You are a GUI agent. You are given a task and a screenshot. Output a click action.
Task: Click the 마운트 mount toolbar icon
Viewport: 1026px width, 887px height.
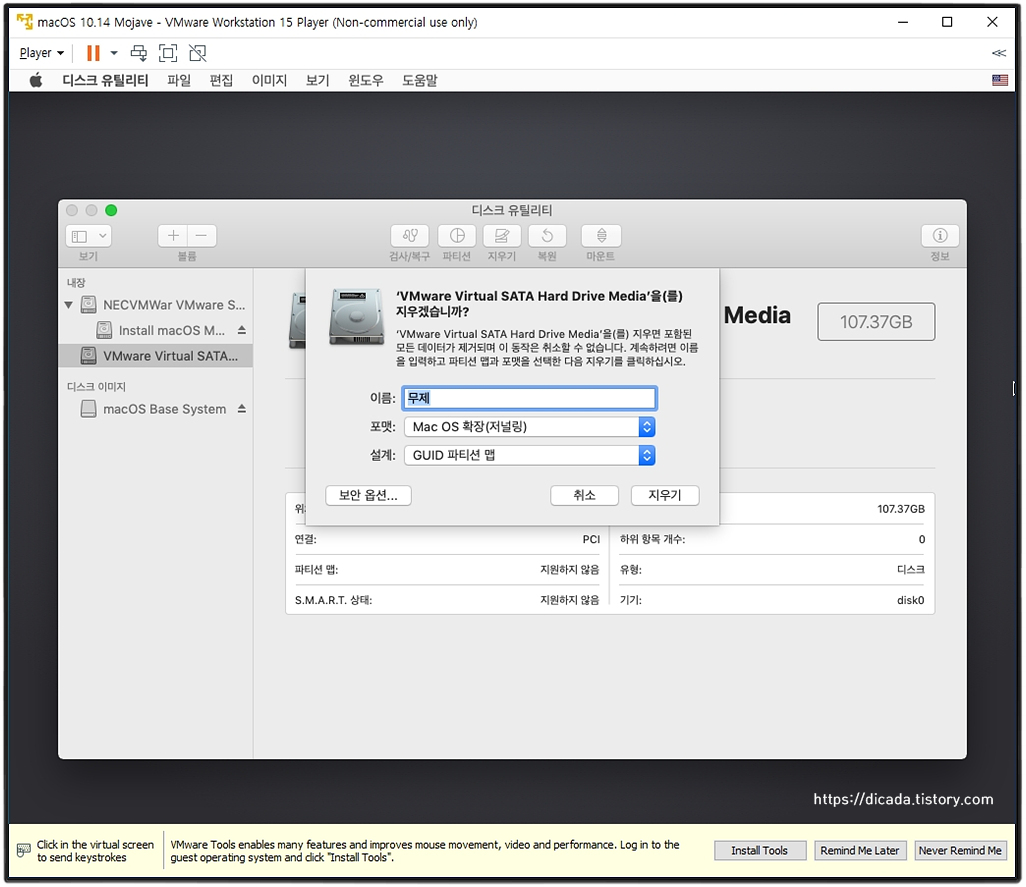pyautogui.click(x=601, y=235)
